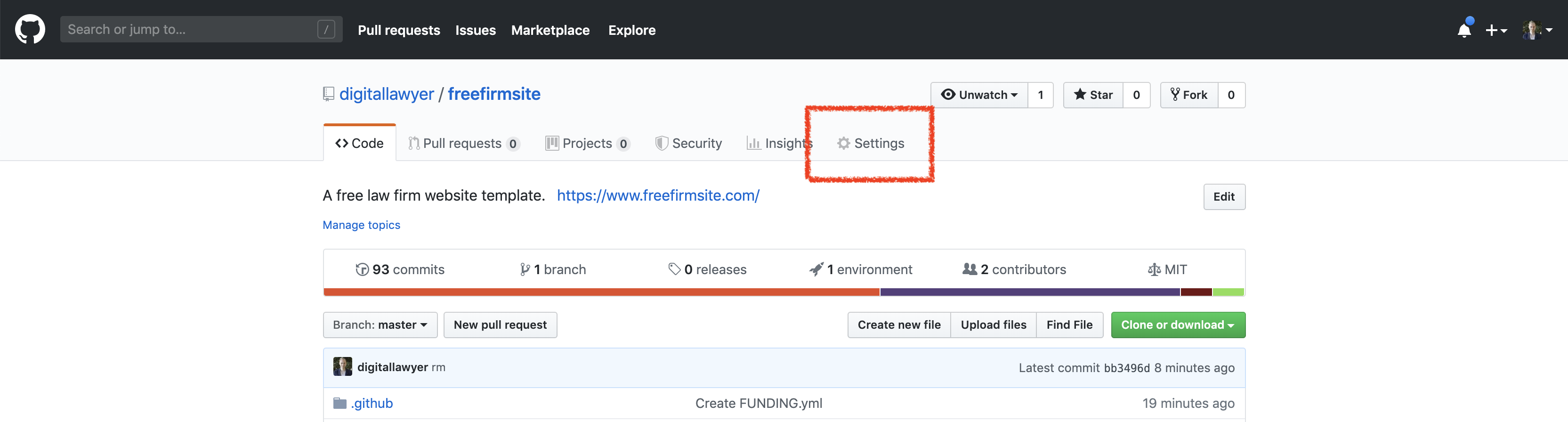The width and height of the screenshot is (1568, 422).
Task: Open Pull requests in the top navigation
Action: [x=399, y=30]
